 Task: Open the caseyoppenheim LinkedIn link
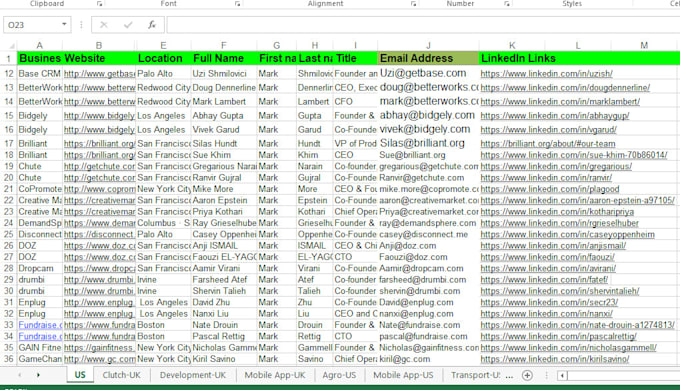click(x=568, y=234)
